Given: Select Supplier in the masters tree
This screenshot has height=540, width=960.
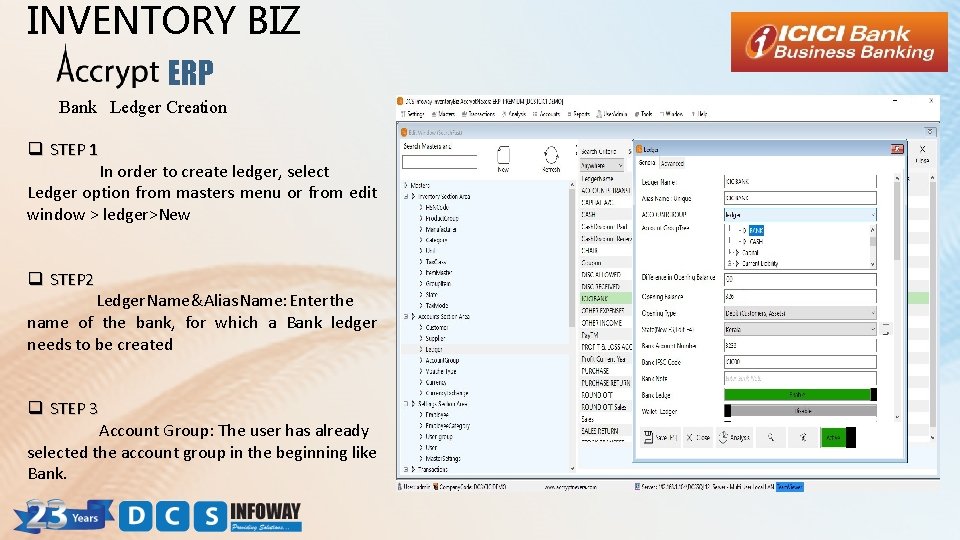Looking at the screenshot, I should pyautogui.click(x=435, y=339).
